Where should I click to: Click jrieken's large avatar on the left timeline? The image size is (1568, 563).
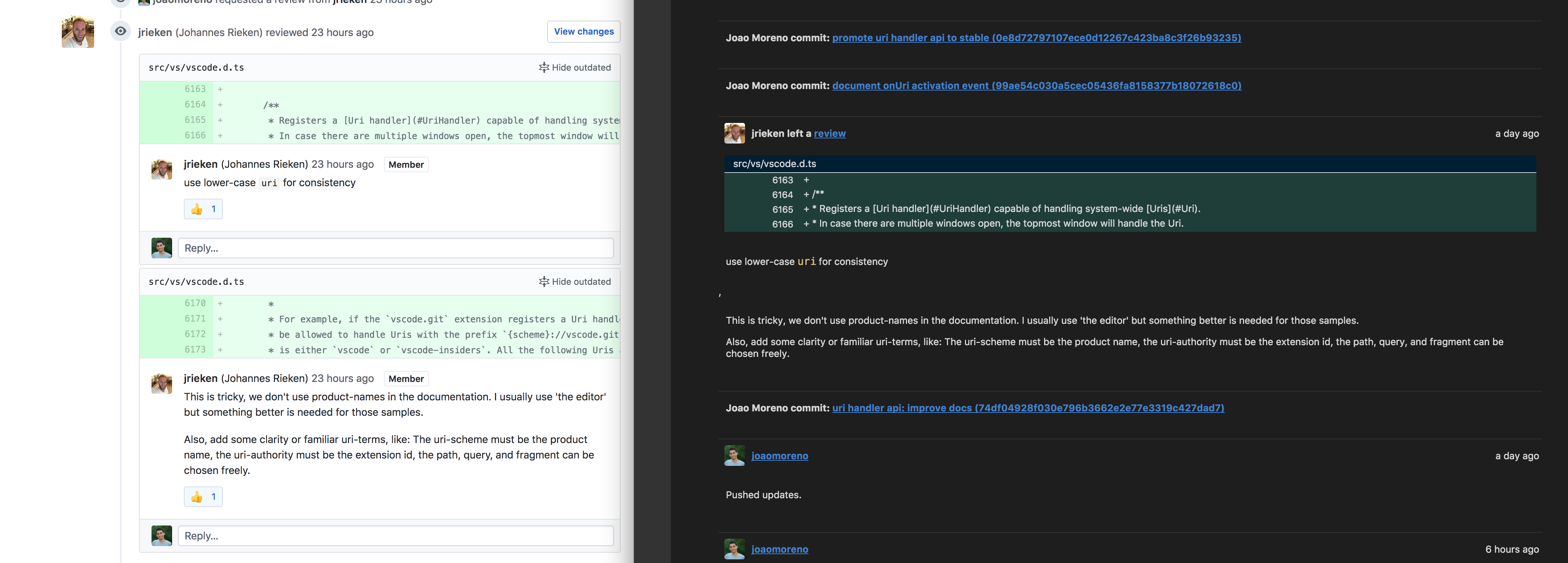(78, 32)
